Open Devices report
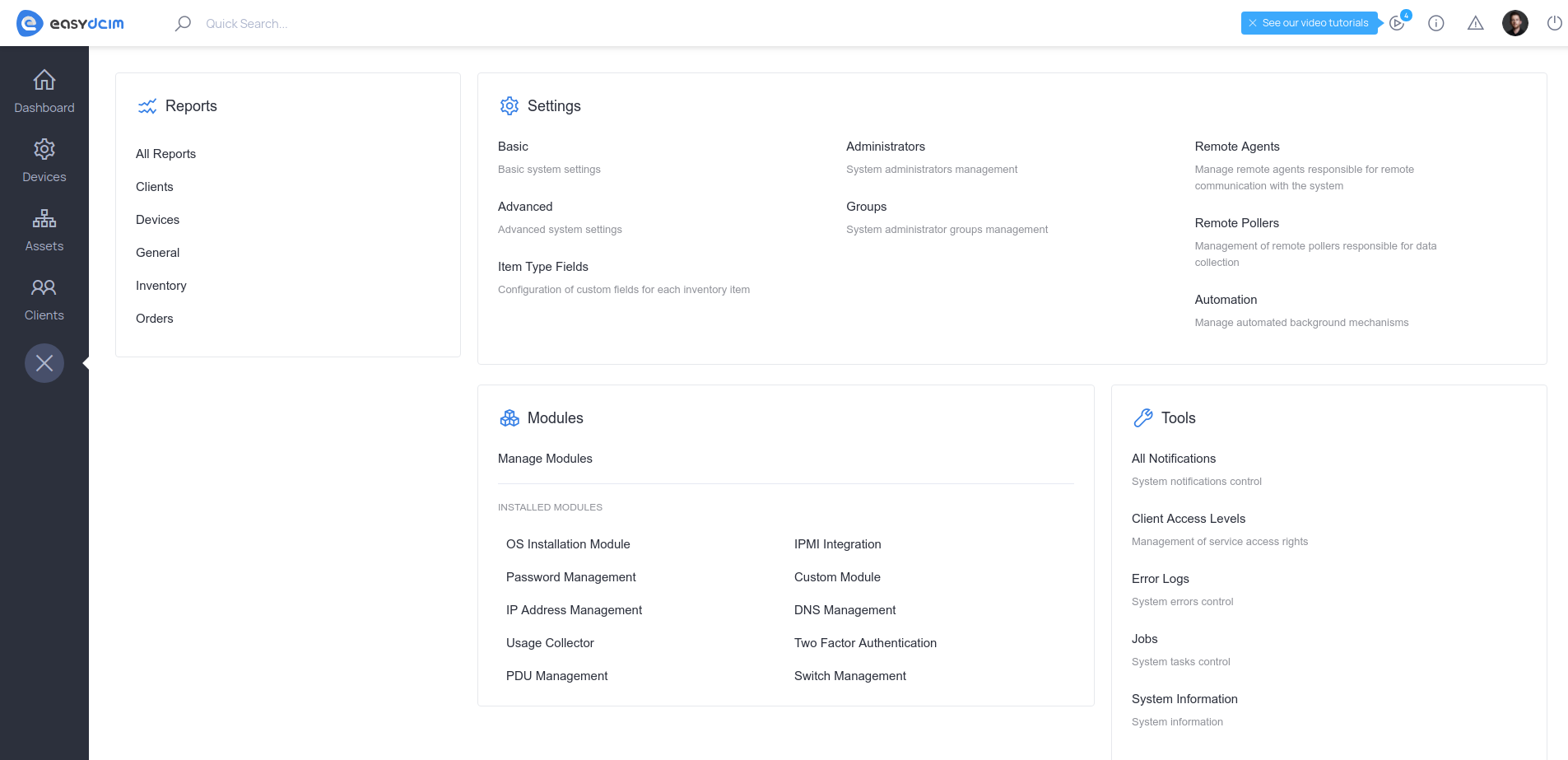Viewport: 1568px width, 760px height. (x=157, y=220)
